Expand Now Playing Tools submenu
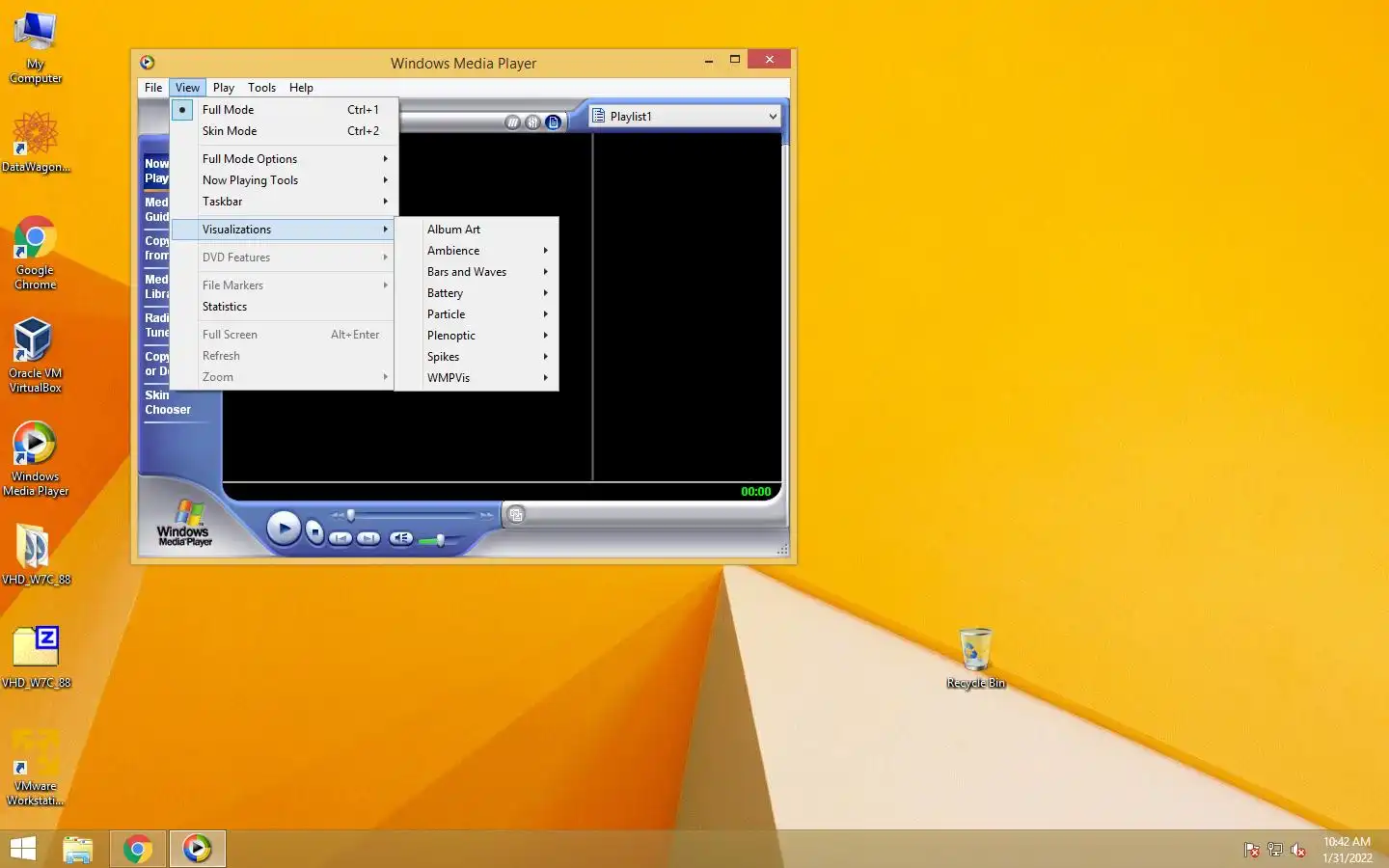Screen dimensions: 1389x868 point(284,180)
